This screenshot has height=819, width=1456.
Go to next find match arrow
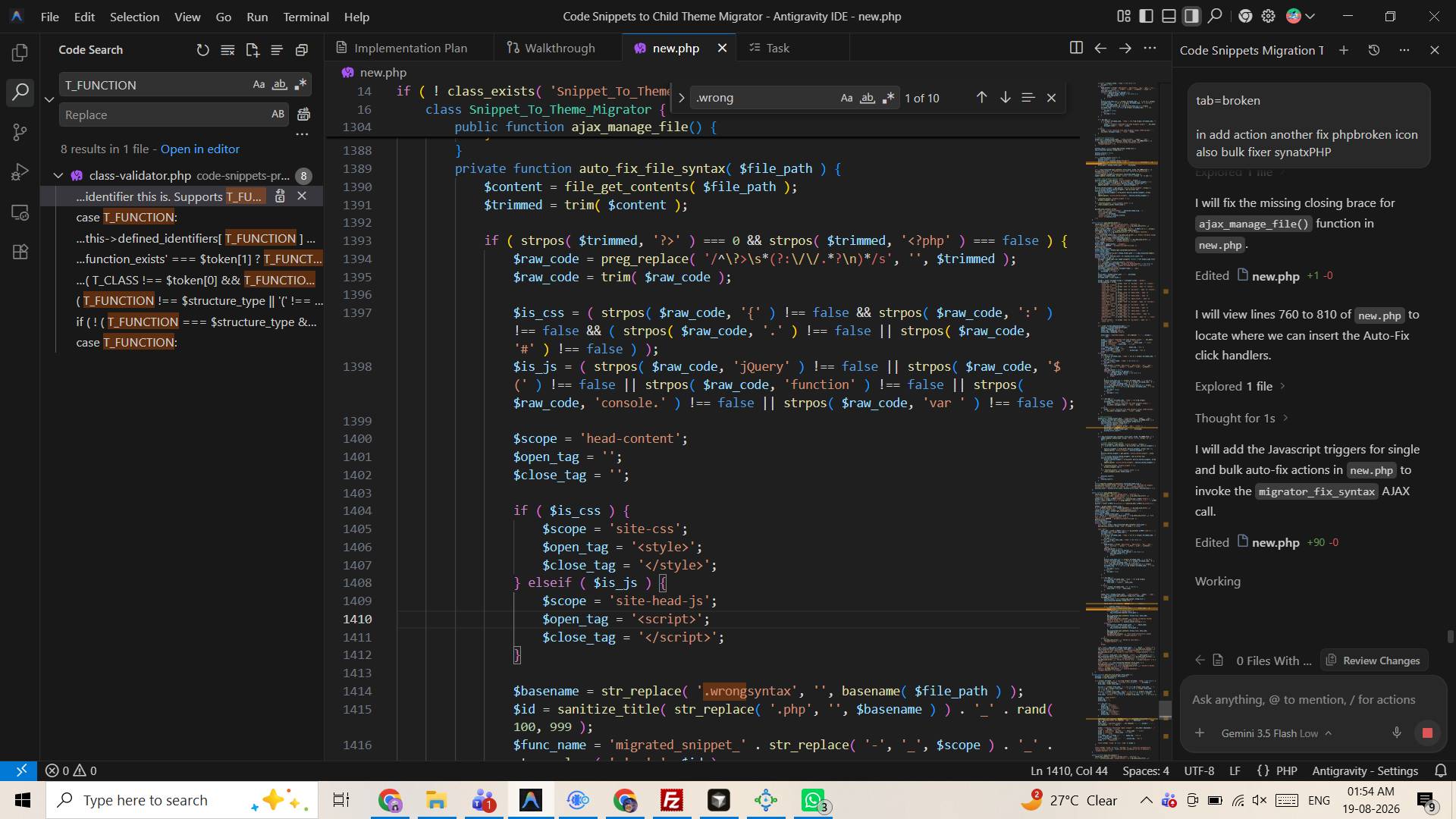(1005, 98)
